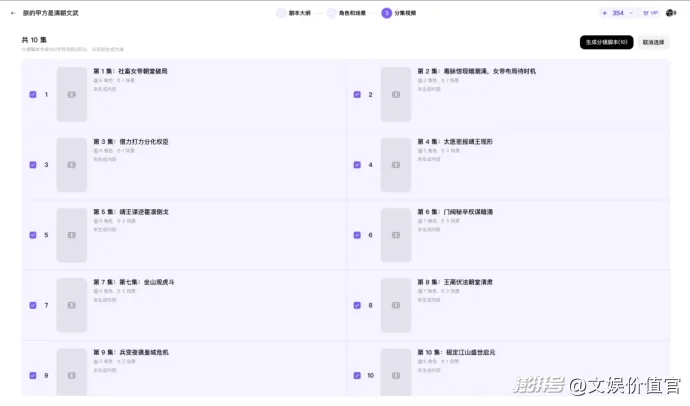Screen dimensions: 690x406
Task: Select the episode 8 thumbnail placeholder
Action: (x=395, y=305)
